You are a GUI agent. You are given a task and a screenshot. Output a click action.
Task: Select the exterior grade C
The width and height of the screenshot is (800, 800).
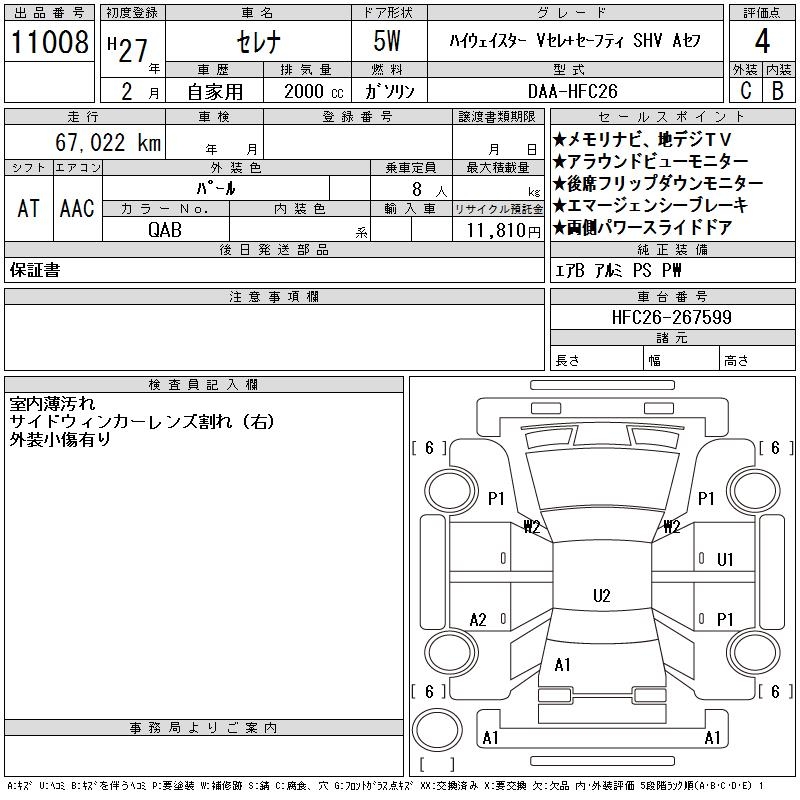click(x=746, y=91)
